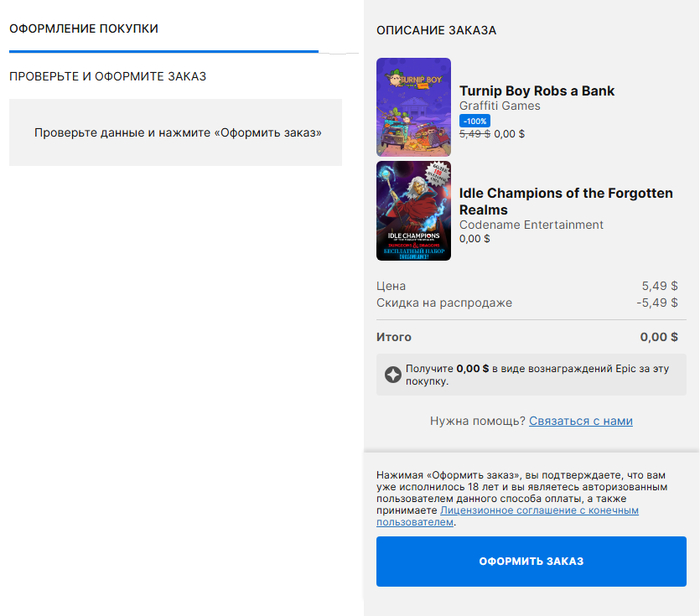Click the Idle Champions of the Forgotten Realms title
The height and width of the screenshot is (616, 700).
point(565,201)
